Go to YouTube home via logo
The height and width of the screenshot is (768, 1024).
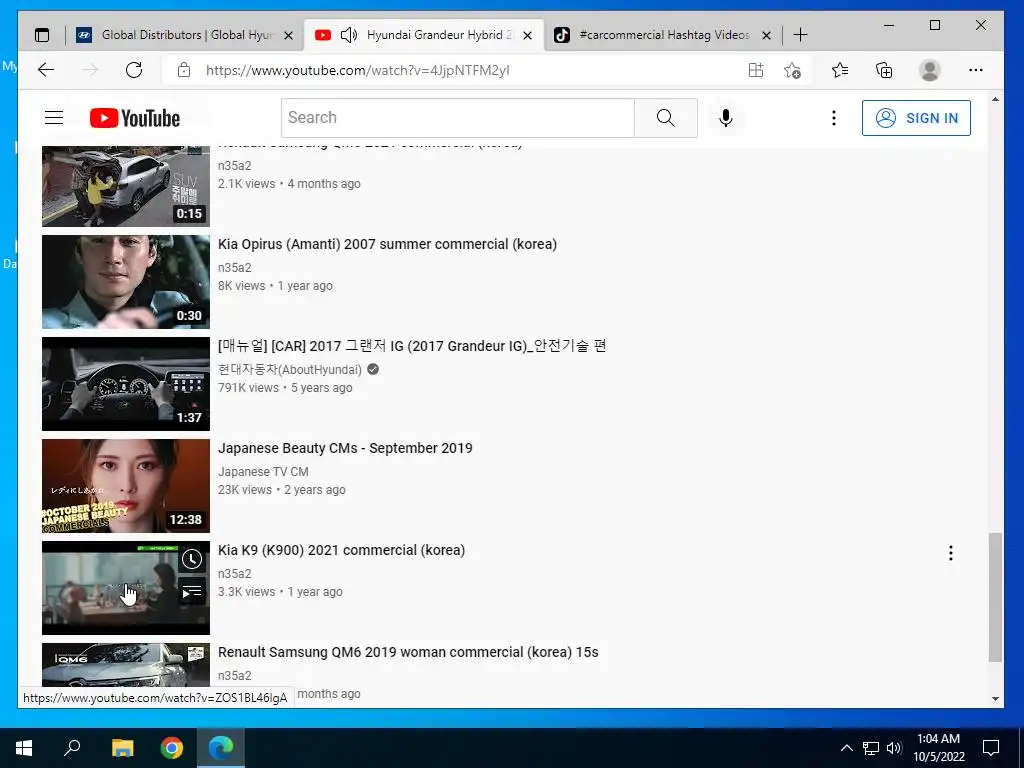[x=135, y=118]
